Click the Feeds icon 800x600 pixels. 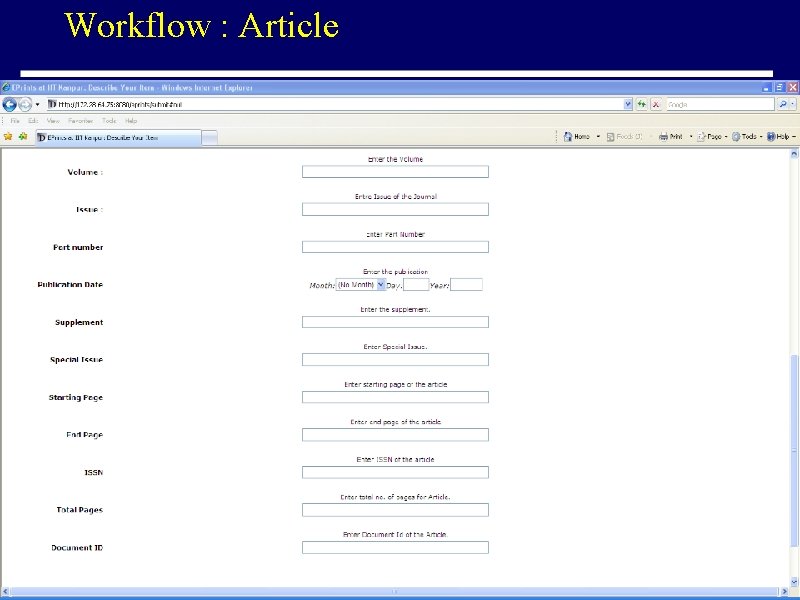pyautogui.click(x=612, y=135)
